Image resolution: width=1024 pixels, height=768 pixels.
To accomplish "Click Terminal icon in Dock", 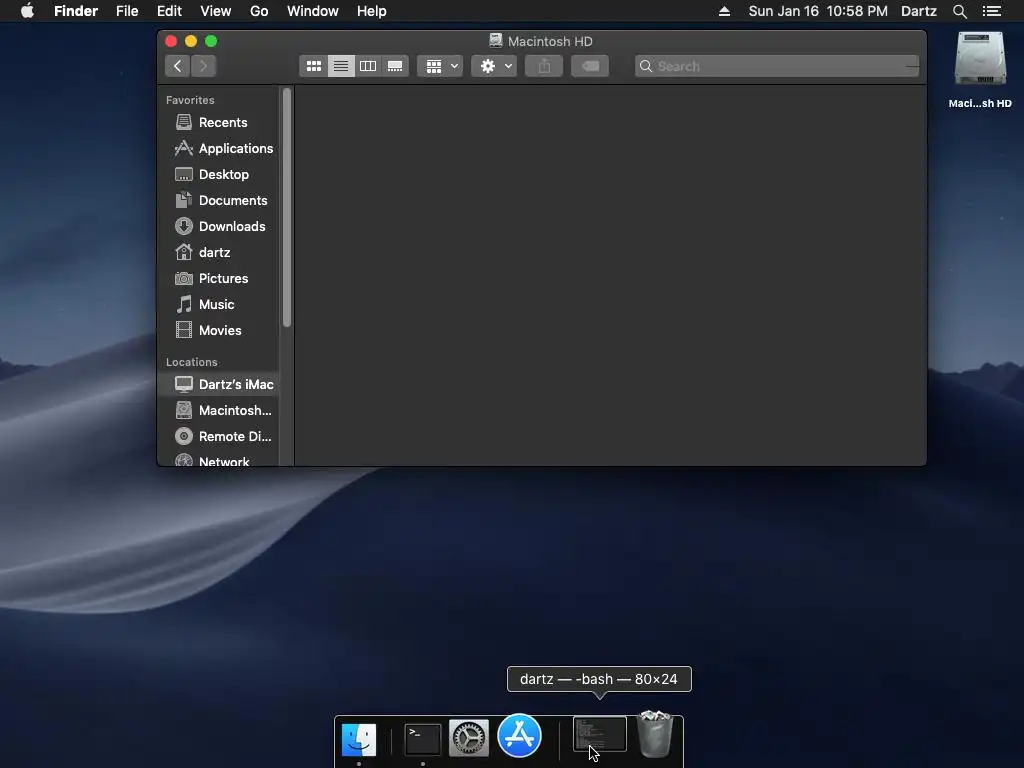I will point(423,739).
